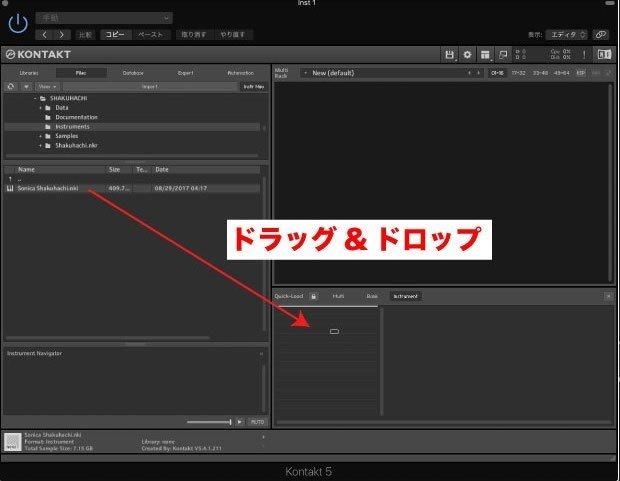The height and width of the screenshot is (481, 620).
Task: Show rack page 49-64
Action: [x=561, y=73]
